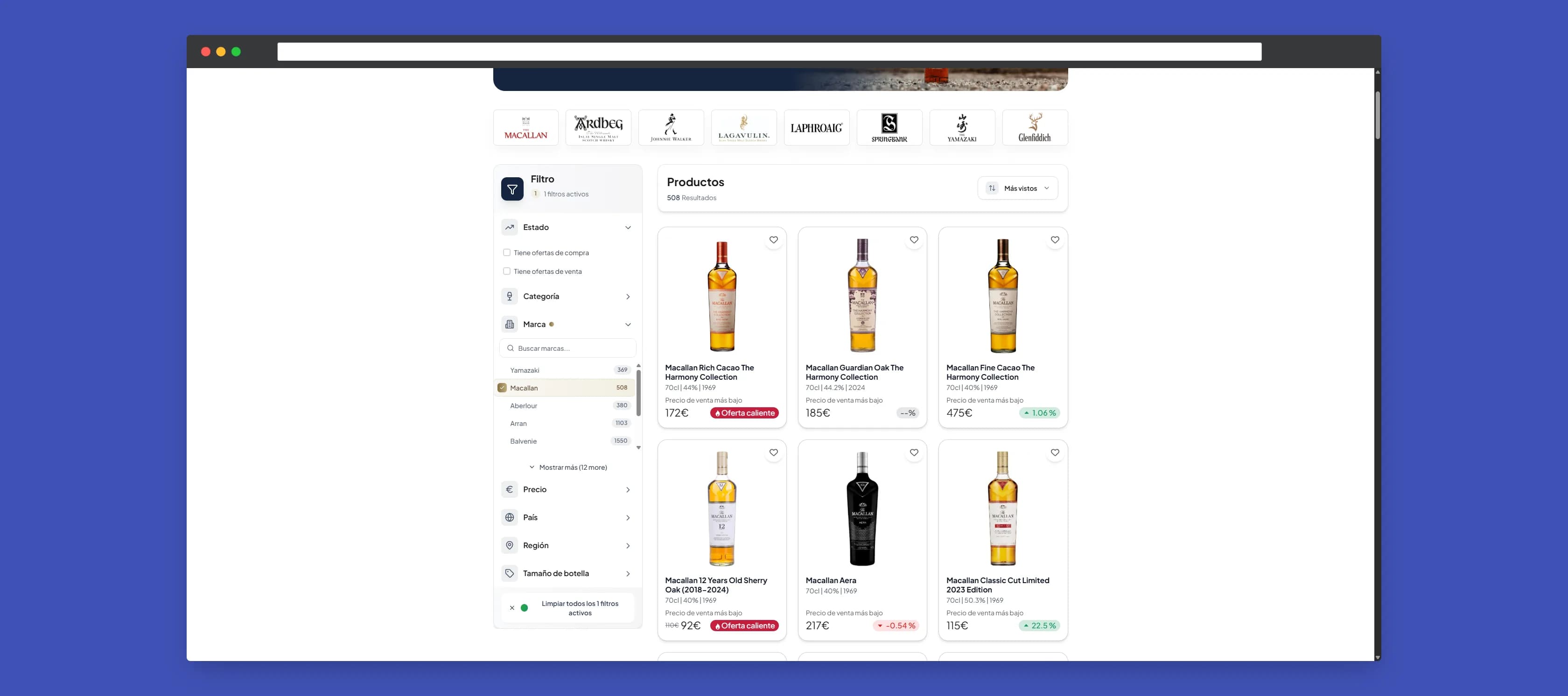Viewport: 1568px width, 696px height.
Task: Click the Marca building icon
Action: pyautogui.click(x=510, y=324)
